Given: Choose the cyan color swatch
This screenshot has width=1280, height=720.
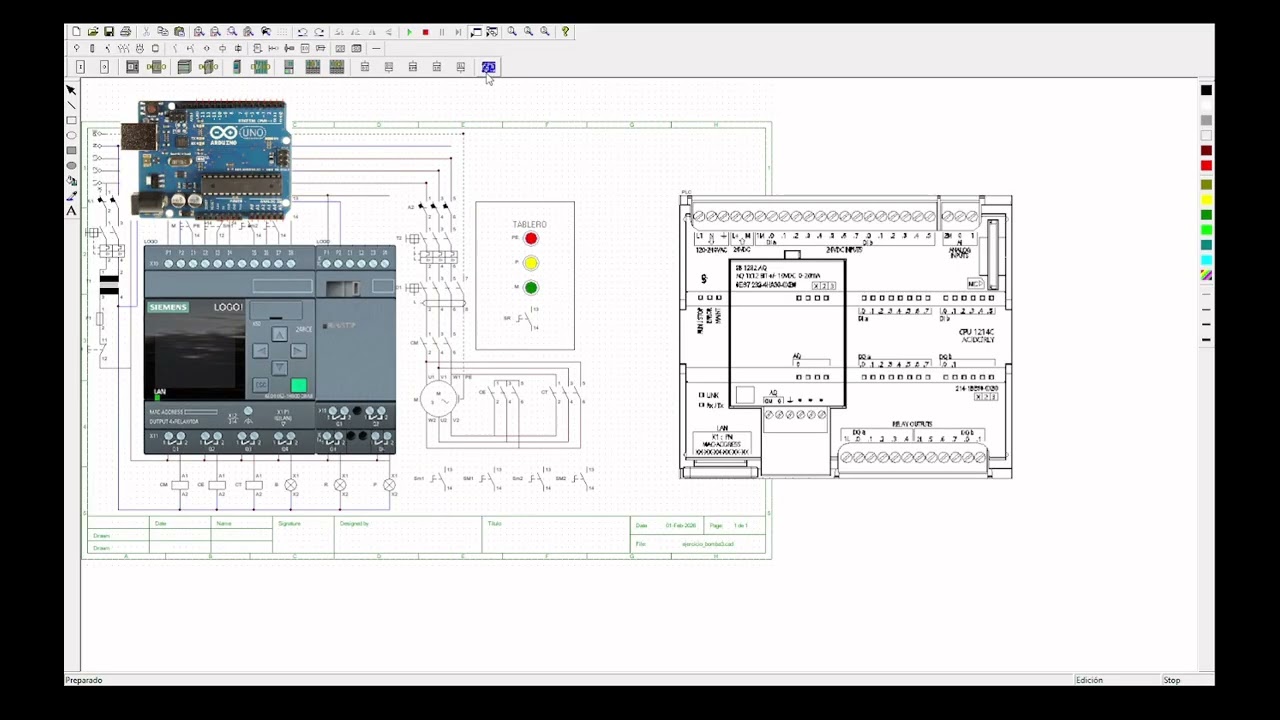Looking at the screenshot, I should pyautogui.click(x=1206, y=260).
